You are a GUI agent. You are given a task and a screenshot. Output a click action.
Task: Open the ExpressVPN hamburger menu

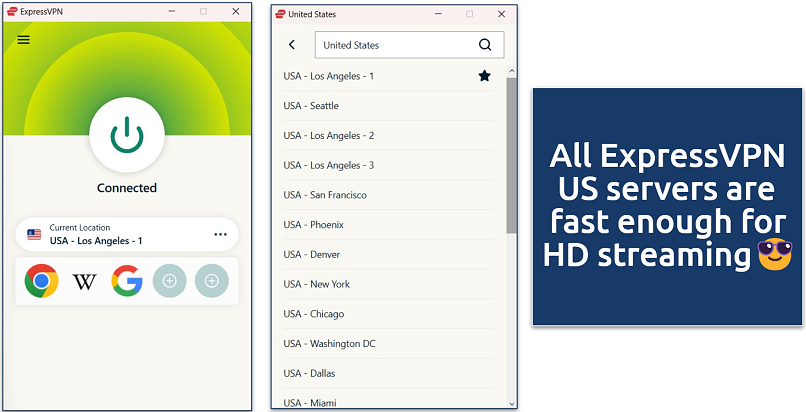click(24, 40)
